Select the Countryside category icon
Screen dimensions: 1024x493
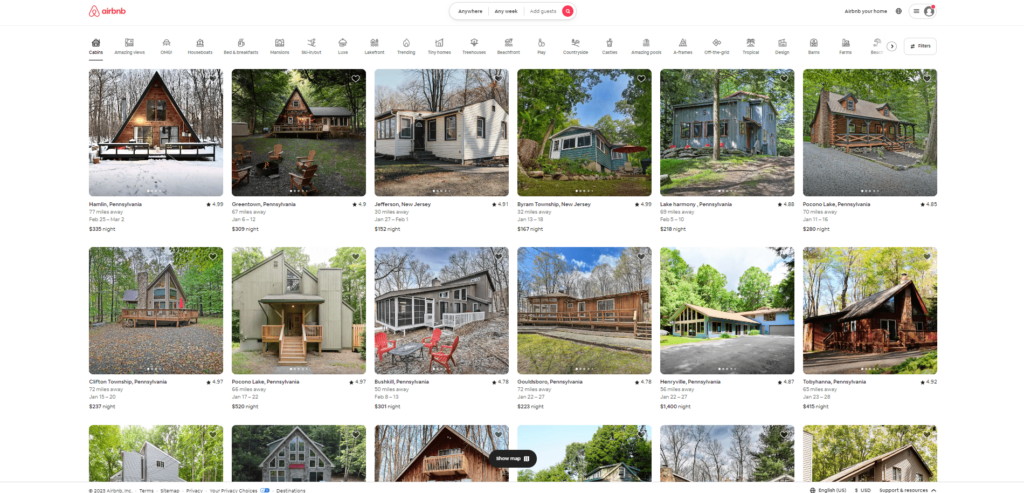coord(575,42)
